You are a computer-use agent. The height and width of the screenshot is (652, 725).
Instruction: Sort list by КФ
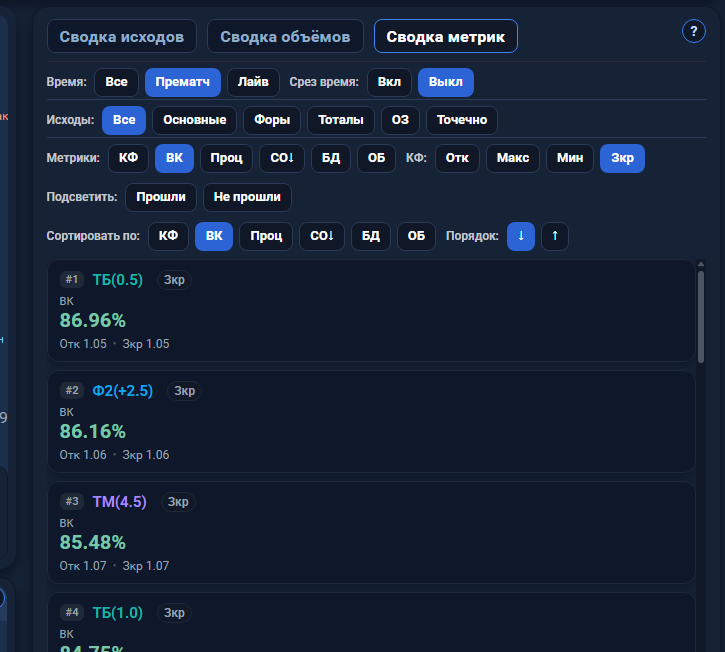(x=168, y=236)
